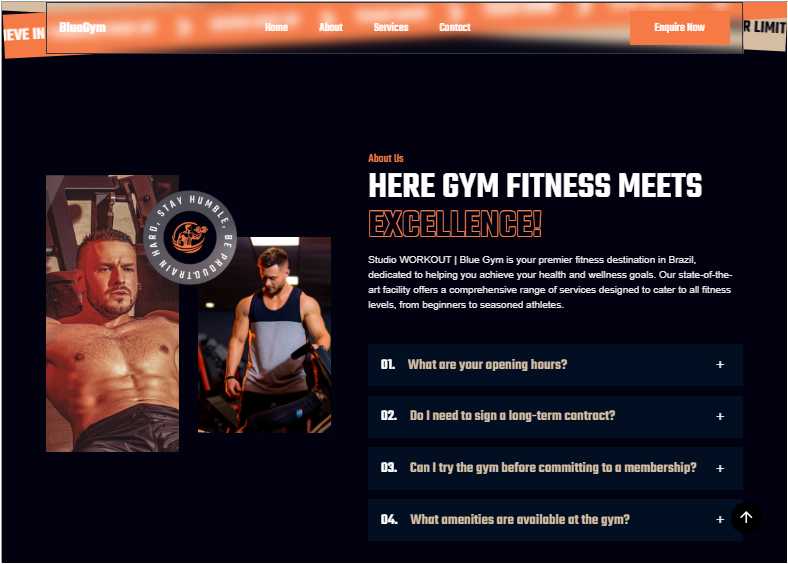The width and height of the screenshot is (788, 564).
Task: Click the plus icon for amenities question
Action: point(720,519)
